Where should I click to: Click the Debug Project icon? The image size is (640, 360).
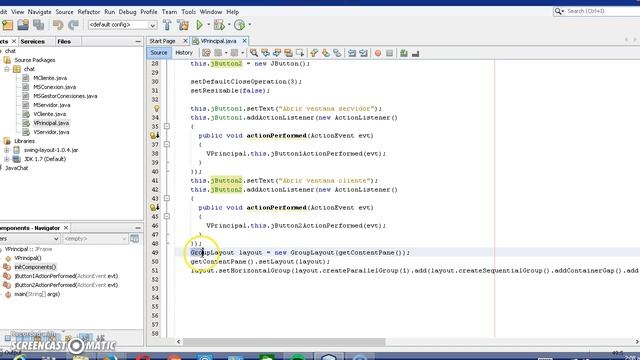[x=219, y=25]
